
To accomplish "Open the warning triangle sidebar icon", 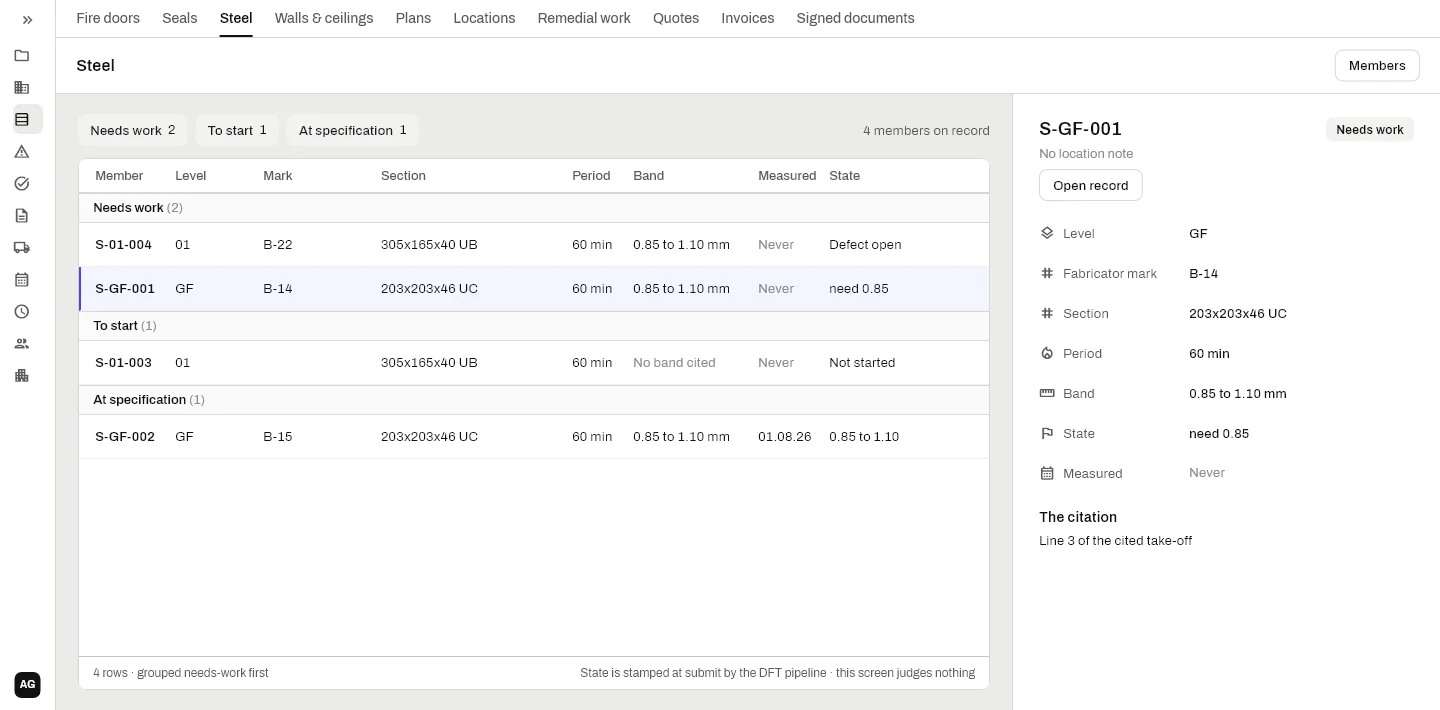I will point(22,152).
